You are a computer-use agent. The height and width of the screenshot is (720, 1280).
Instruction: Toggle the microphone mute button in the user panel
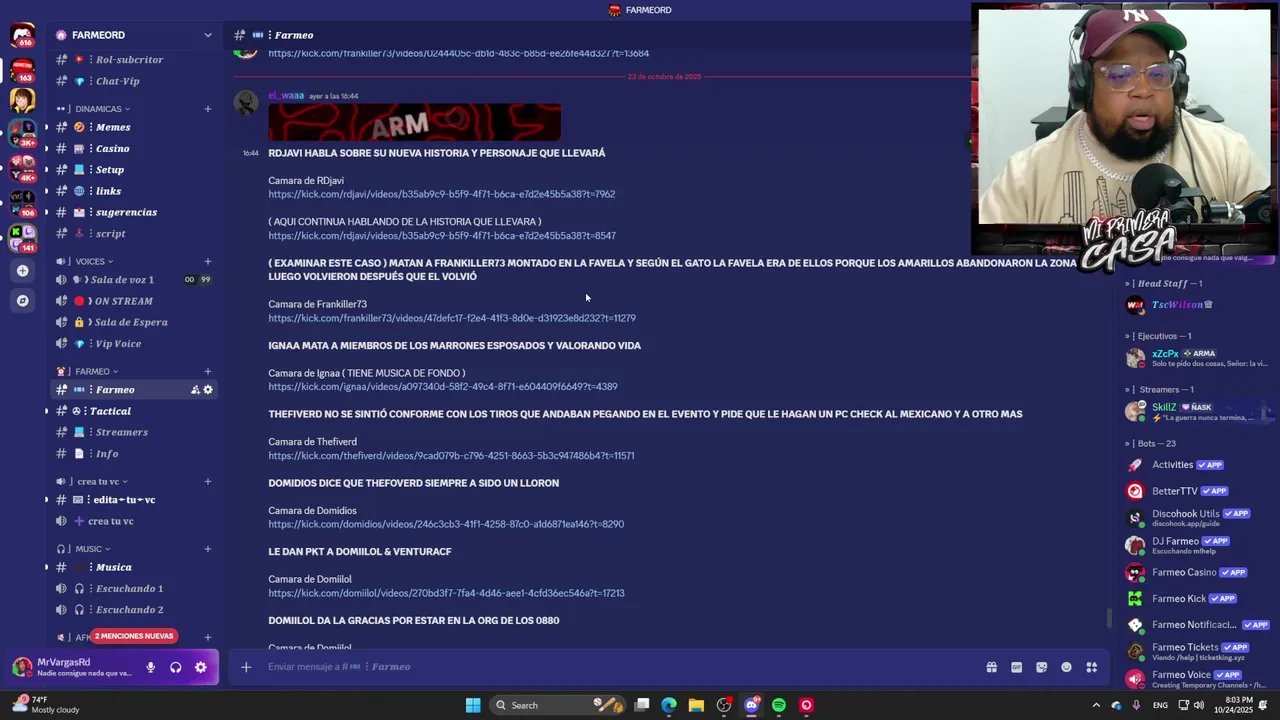click(151, 667)
